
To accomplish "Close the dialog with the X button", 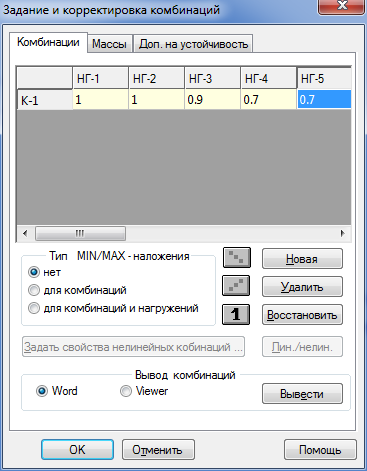I will [341, 6].
